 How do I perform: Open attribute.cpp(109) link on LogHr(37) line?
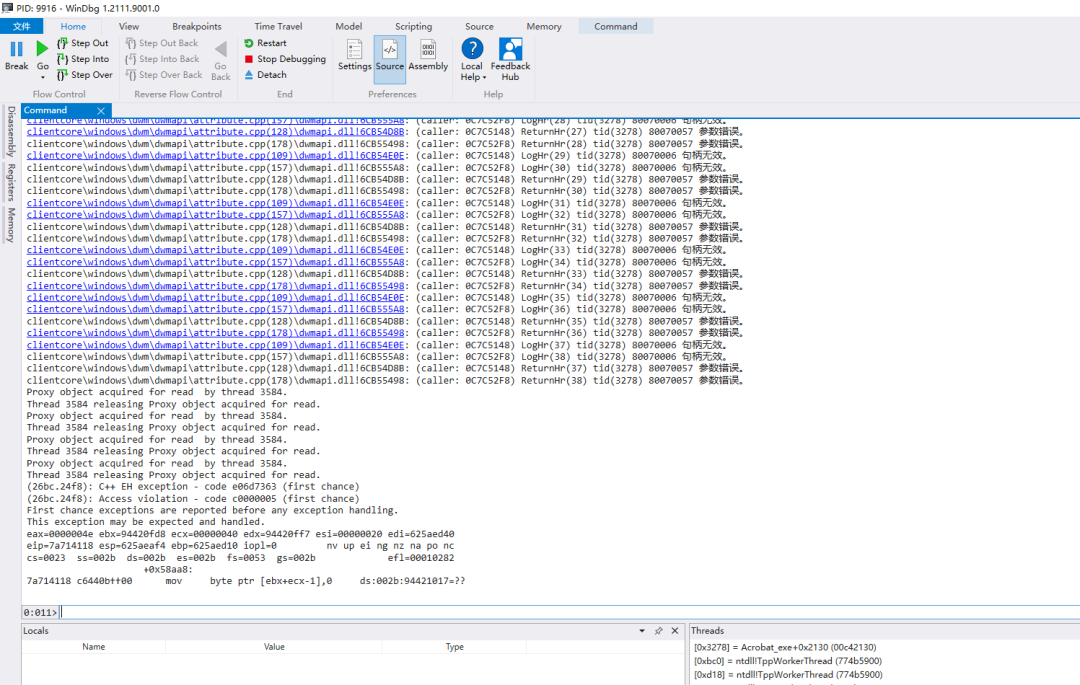tap(216, 345)
